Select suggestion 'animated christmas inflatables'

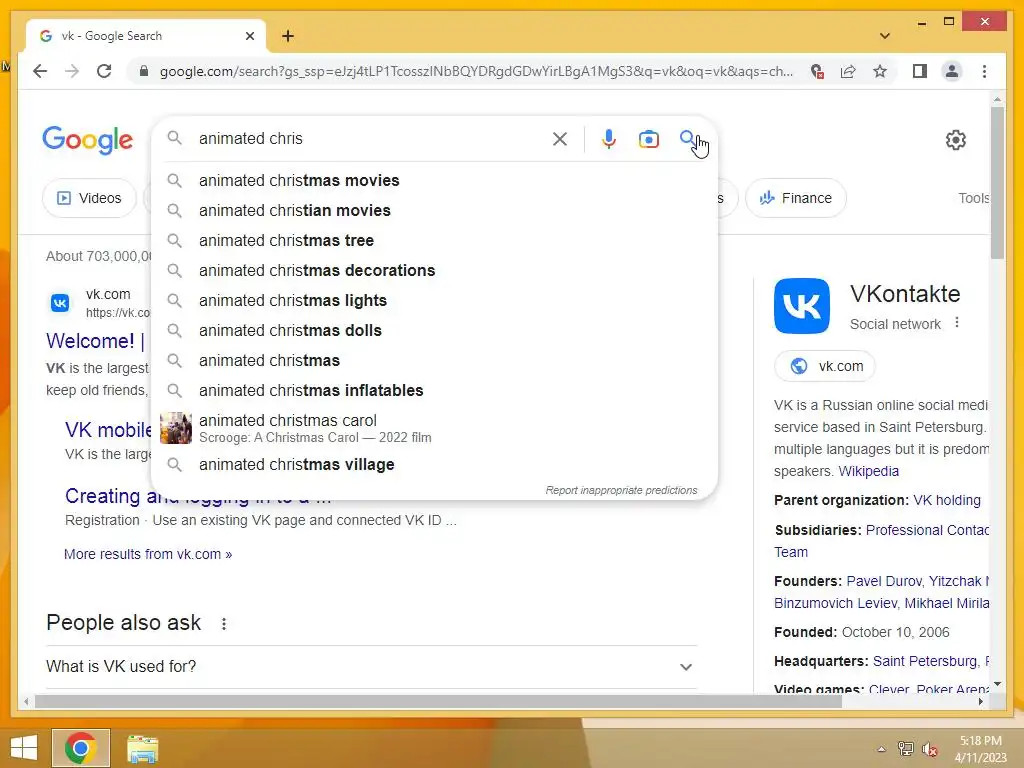click(x=434, y=391)
